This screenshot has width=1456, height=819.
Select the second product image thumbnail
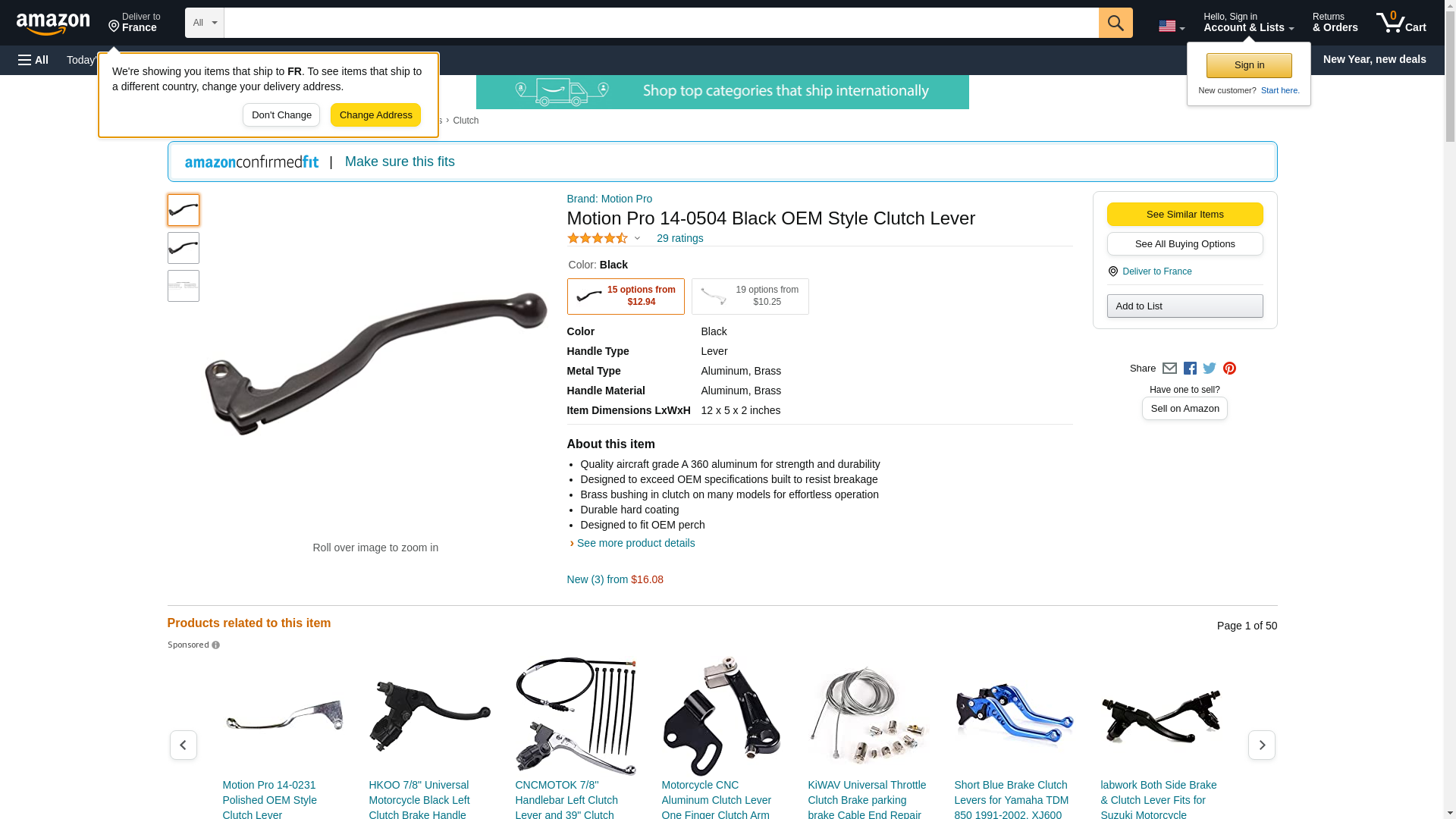[x=184, y=248]
